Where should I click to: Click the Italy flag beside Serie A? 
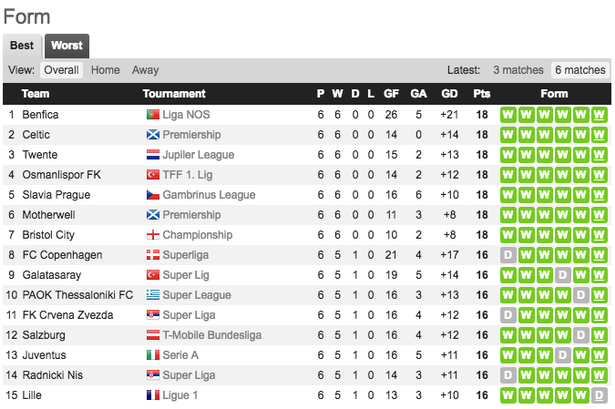[x=153, y=355]
